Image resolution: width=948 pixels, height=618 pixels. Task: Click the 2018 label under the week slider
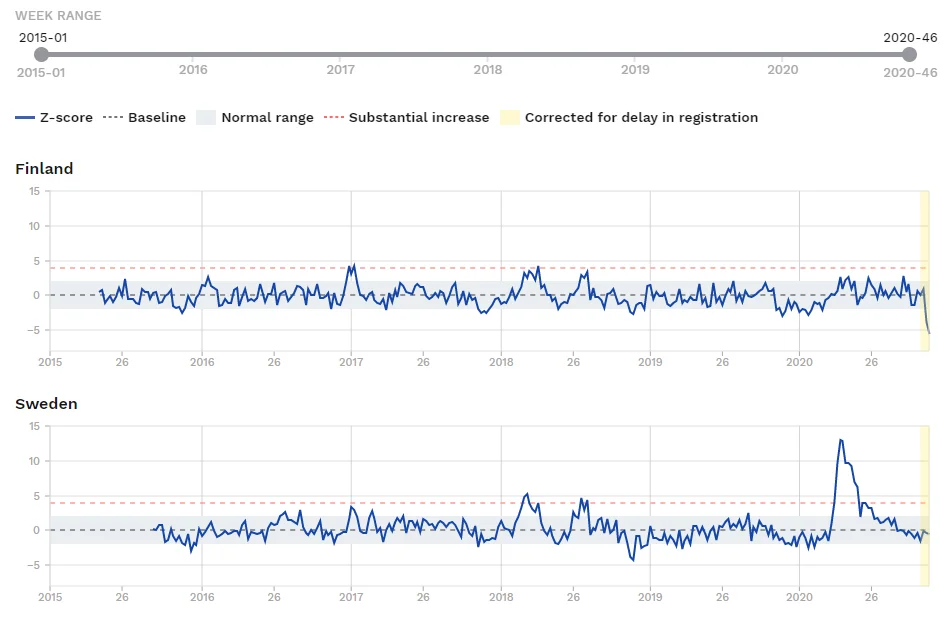pyautogui.click(x=488, y=70)
